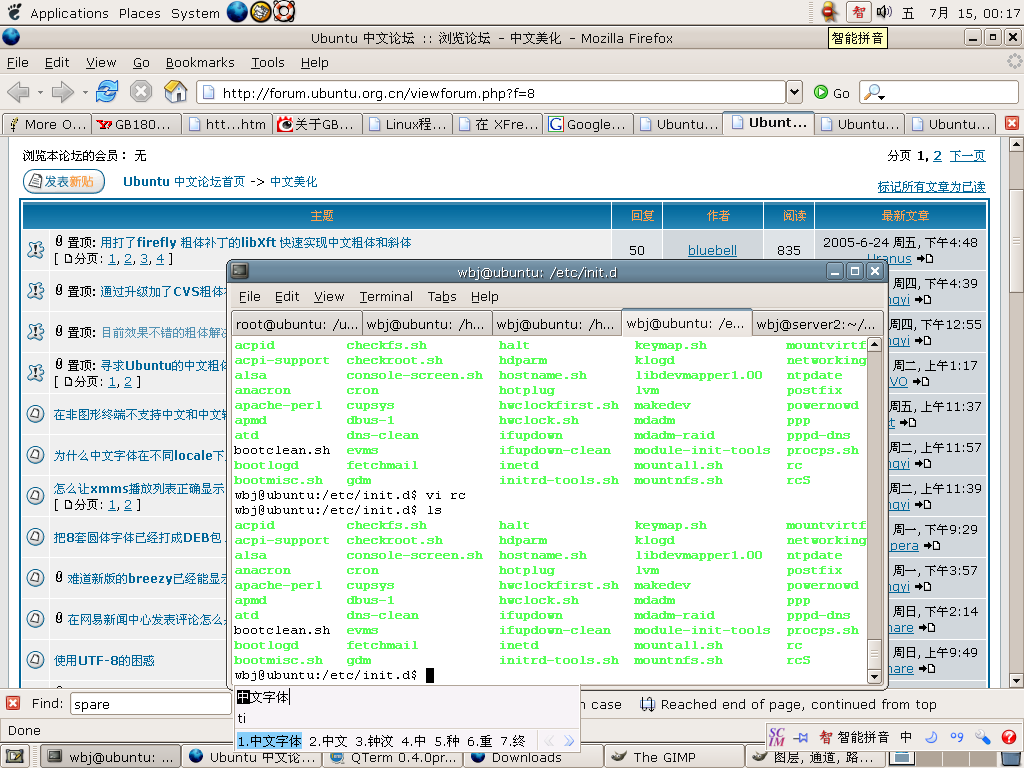Open SCIM setup wrench icon

pos(982,737)
